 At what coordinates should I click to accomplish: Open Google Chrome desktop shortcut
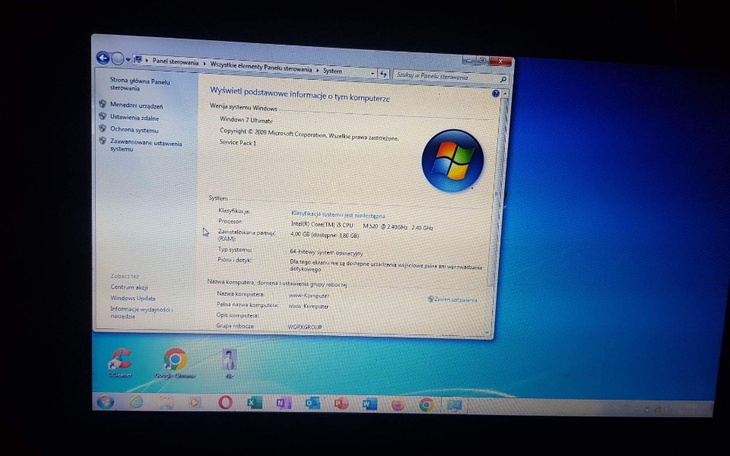[175, 362]
